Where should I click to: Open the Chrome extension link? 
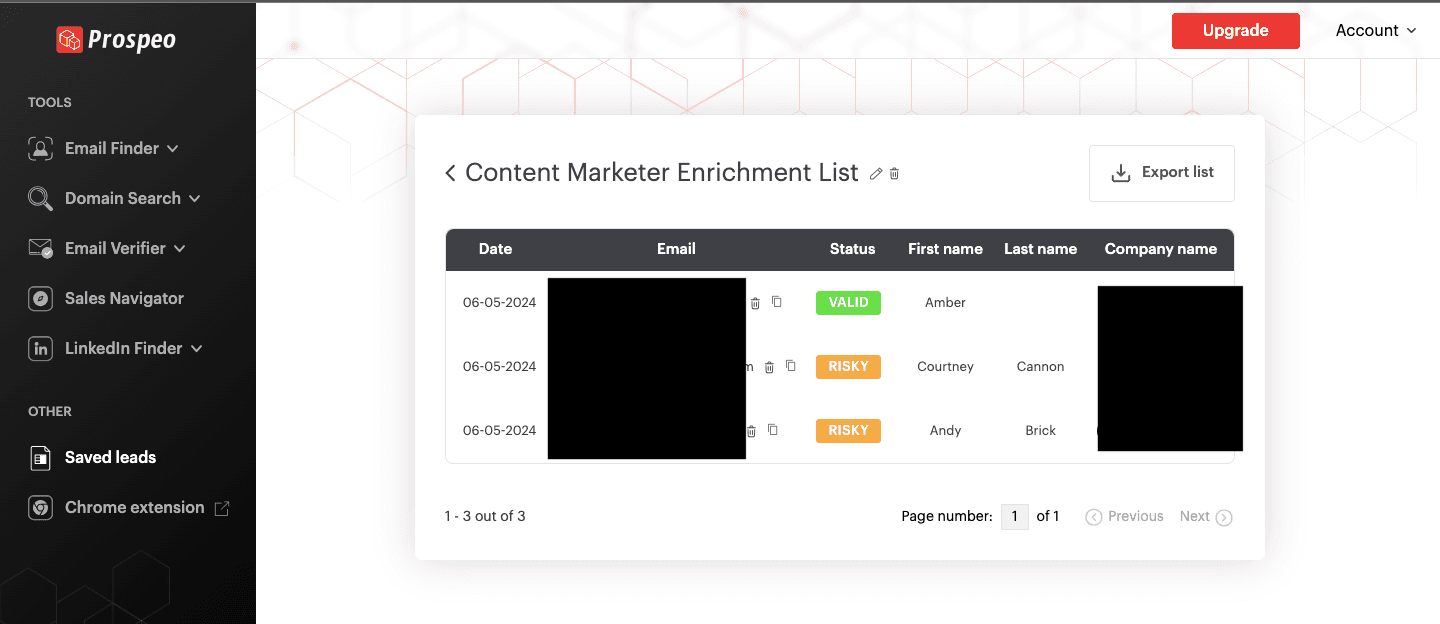(134, 507)
